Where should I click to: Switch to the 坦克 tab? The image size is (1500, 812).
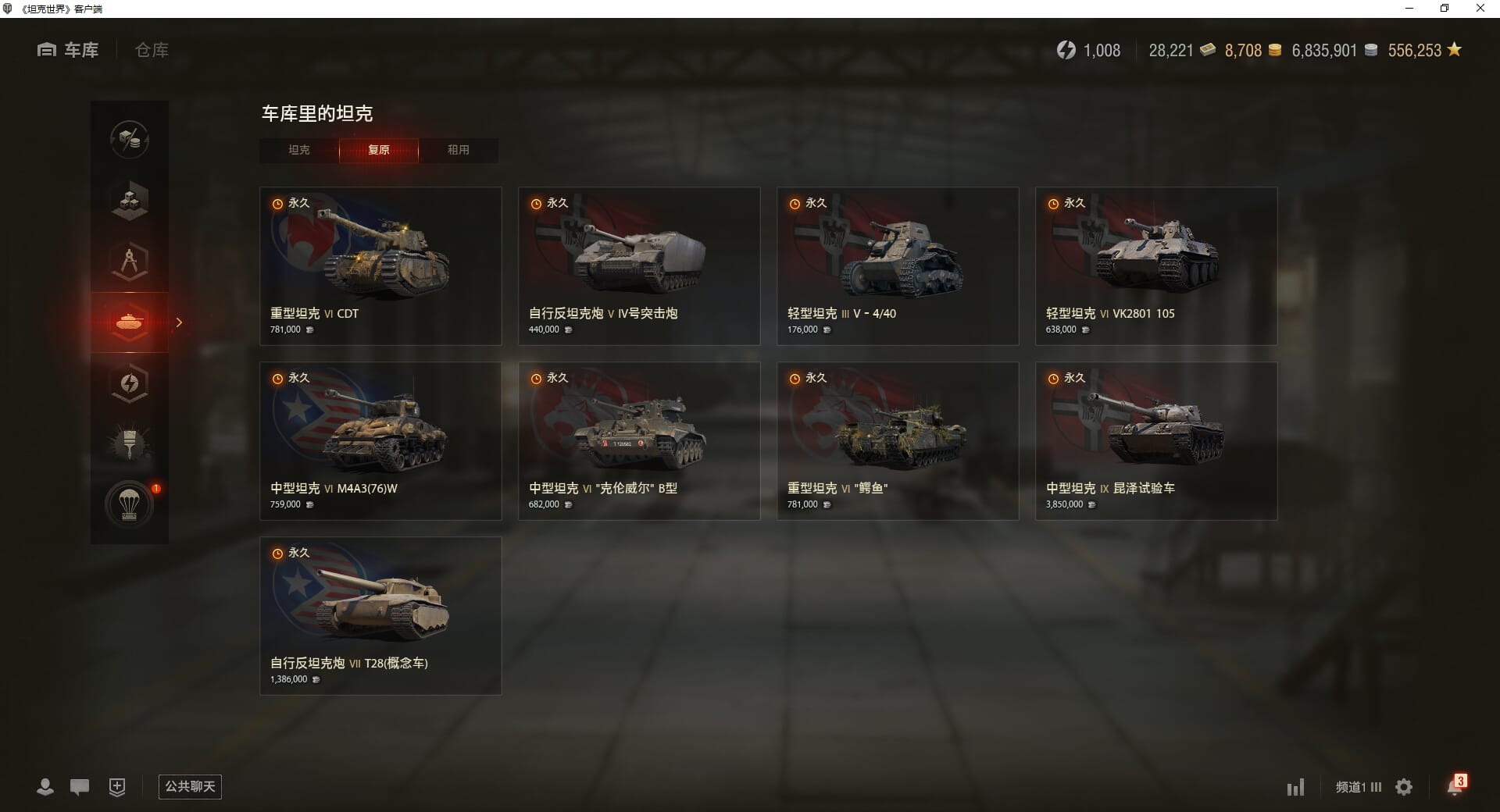299,150
